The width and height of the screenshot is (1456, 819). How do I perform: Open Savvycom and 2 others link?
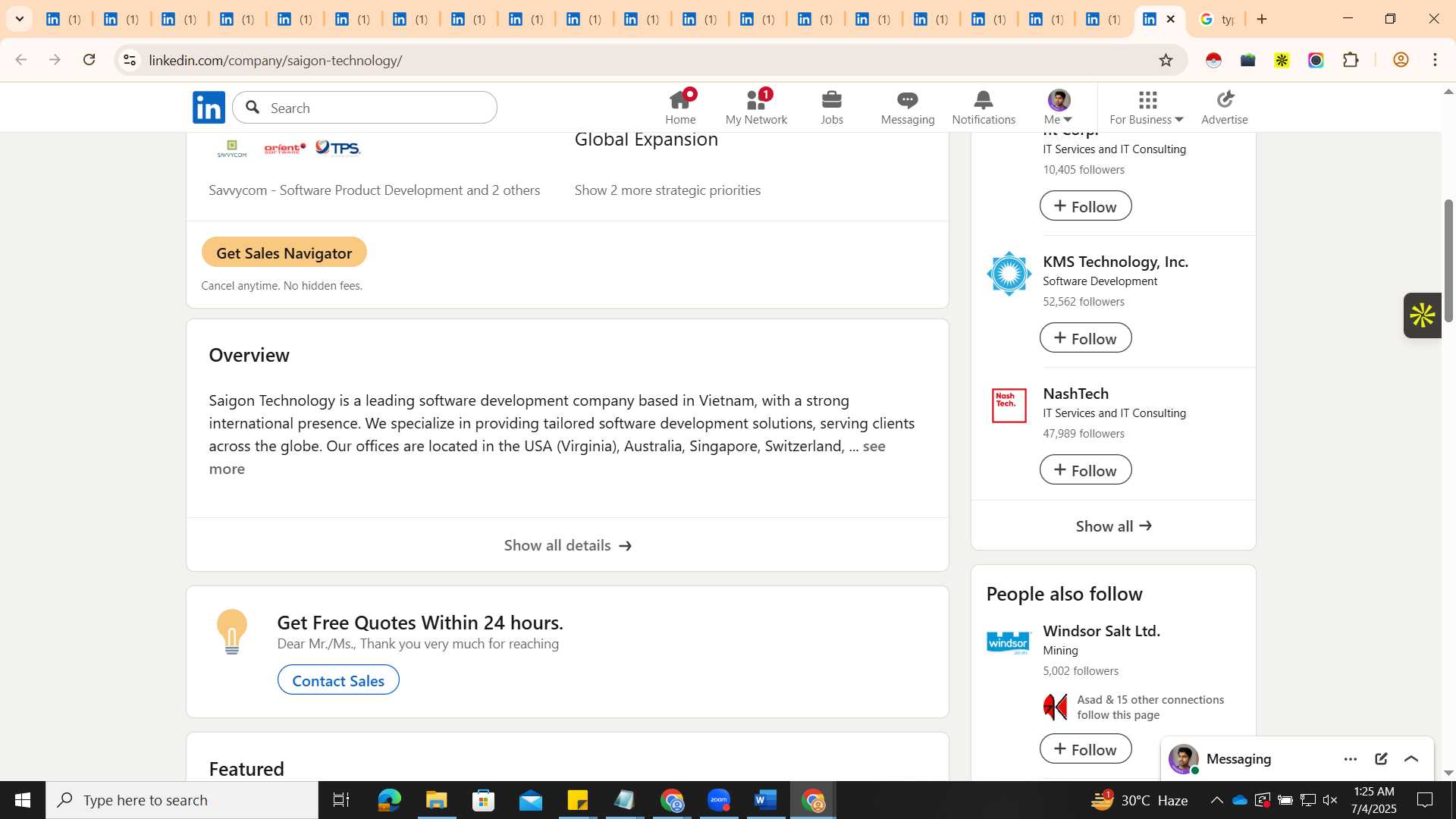[x=374, y=190]
